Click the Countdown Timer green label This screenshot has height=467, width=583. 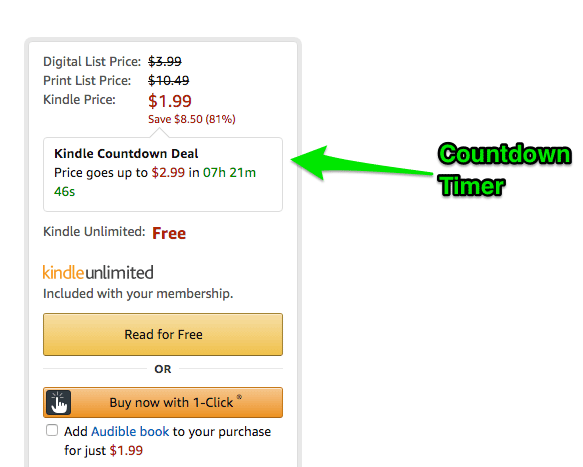click(504, 170)
